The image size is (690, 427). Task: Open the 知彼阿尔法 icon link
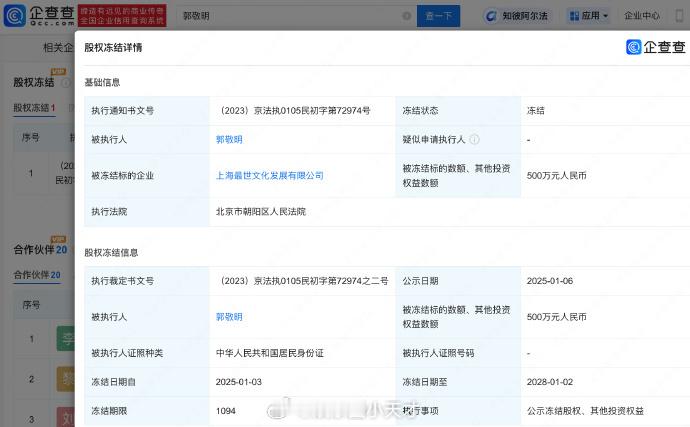point(516,16)
